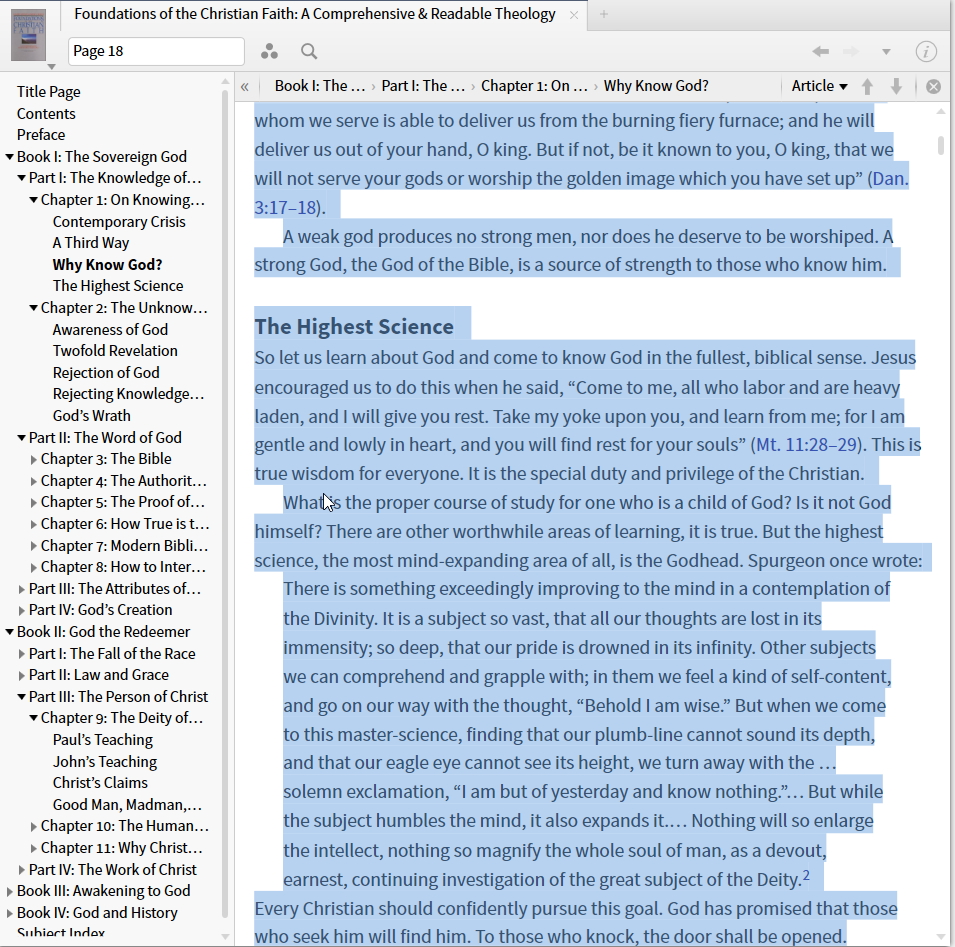Collapse Chapter 9: The Deity of…
This screenshot has width=955, height=947.
click(33, 718)
